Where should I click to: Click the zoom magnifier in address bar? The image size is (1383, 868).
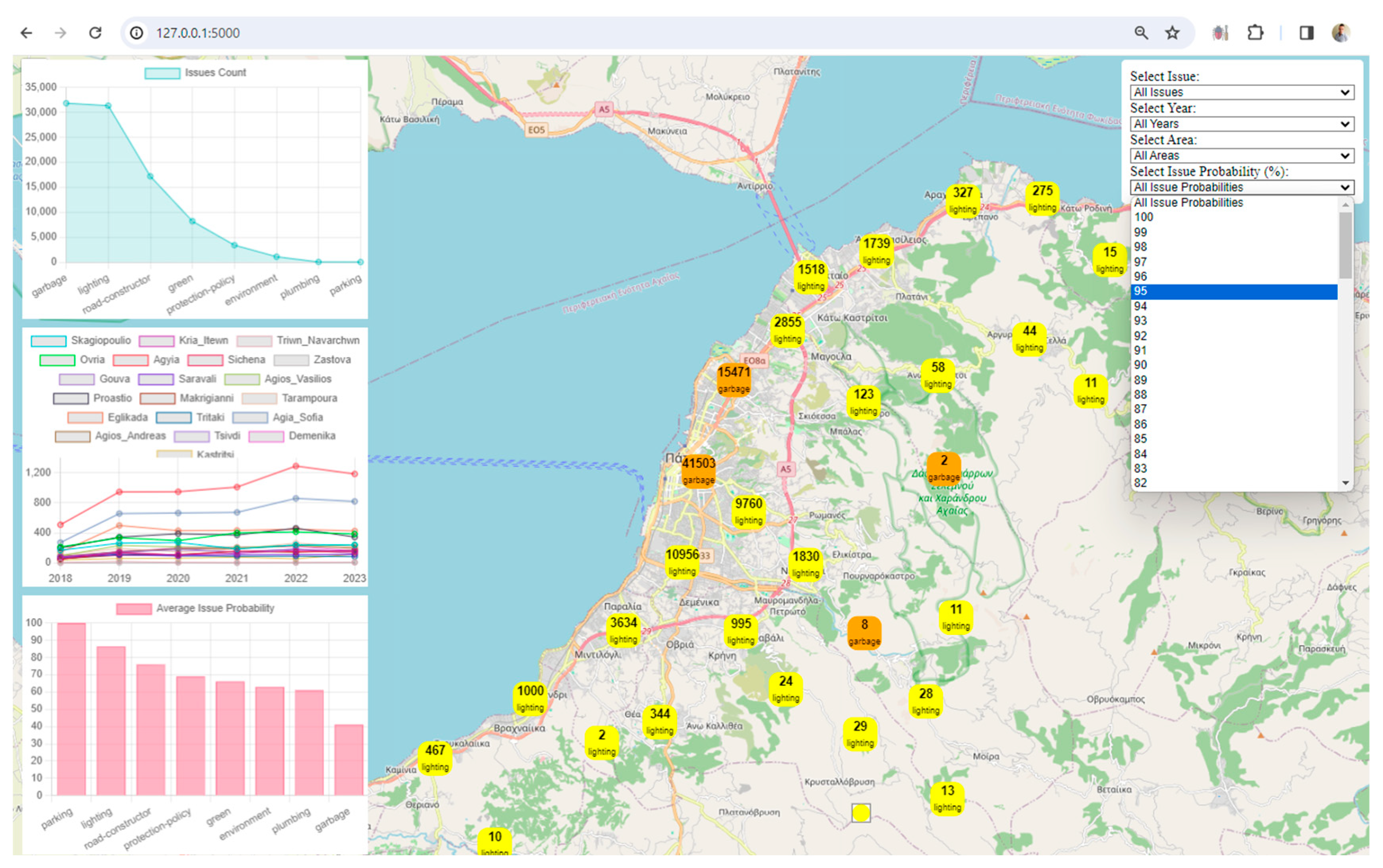(x=1141, y=33)
